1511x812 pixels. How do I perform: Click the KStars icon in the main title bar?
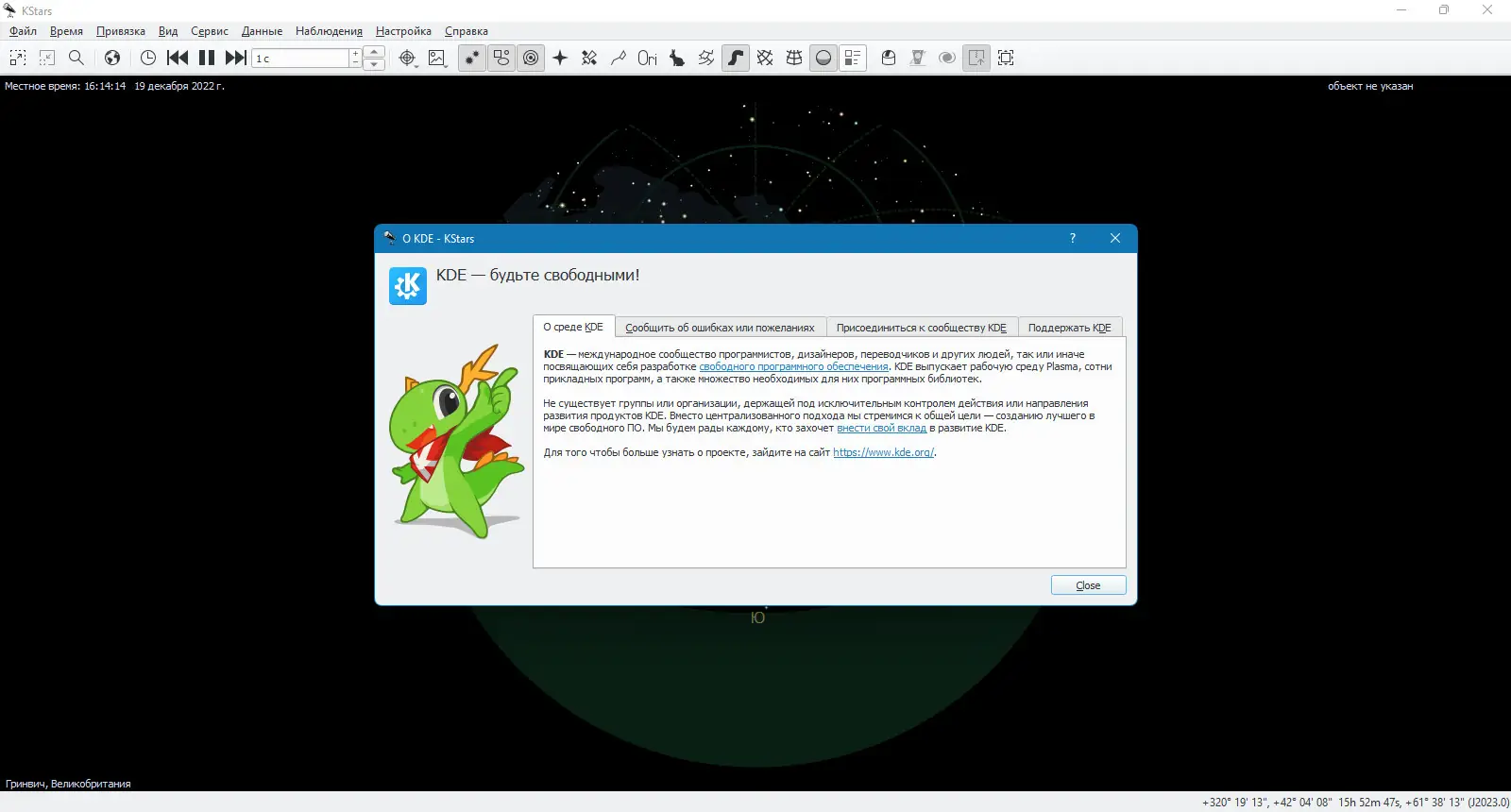pos(10,10)
